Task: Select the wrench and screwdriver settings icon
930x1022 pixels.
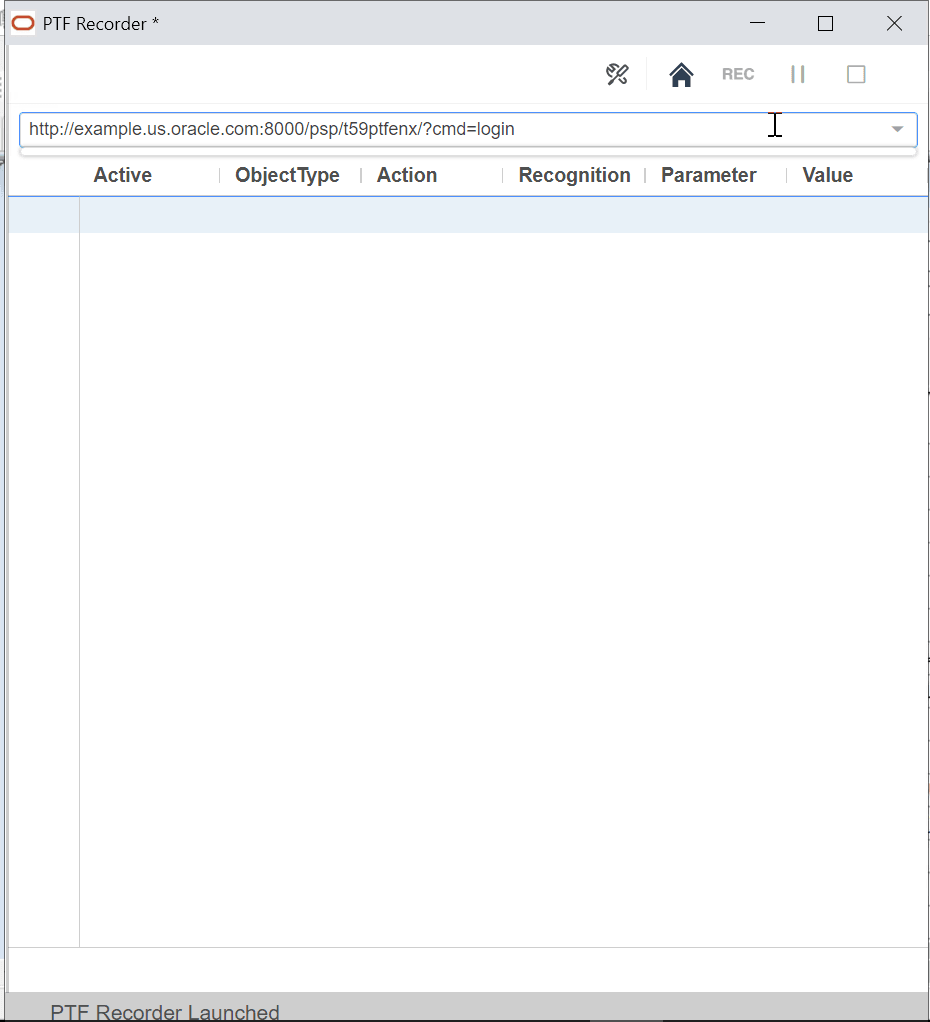Action: tap(616, 74)
